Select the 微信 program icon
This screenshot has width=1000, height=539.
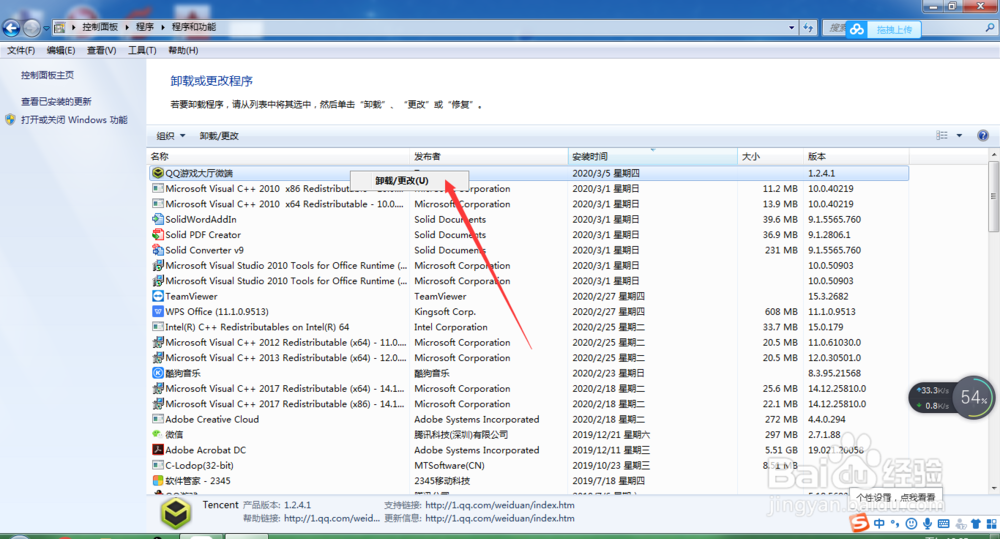coord(158,434)
